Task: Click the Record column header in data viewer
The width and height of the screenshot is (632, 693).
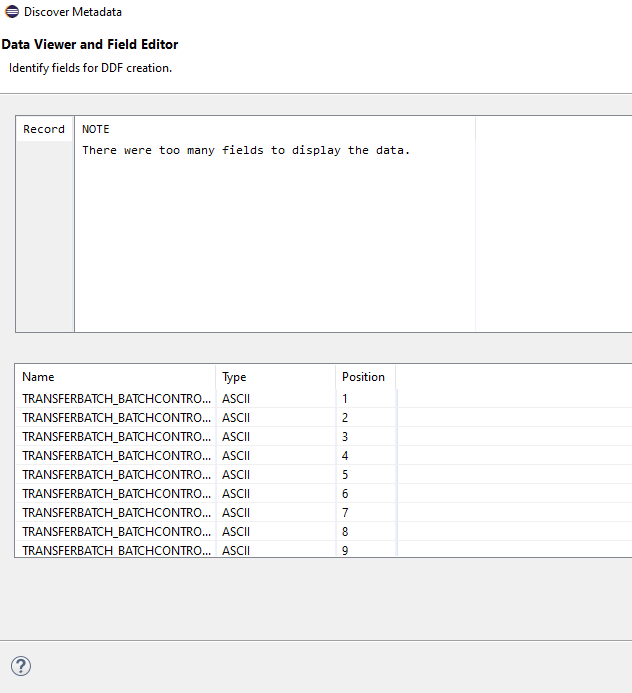Action: point(44,129)
